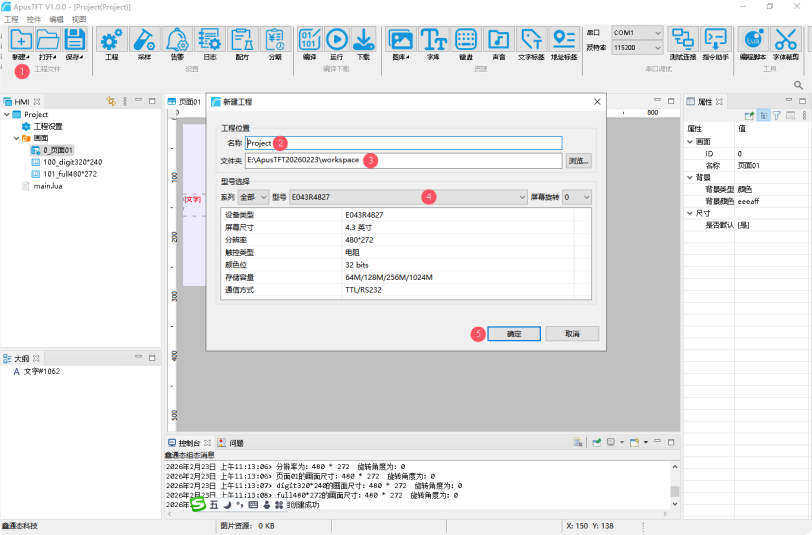
Task: Click the 名称 project name input field
Action: (x=404, y=143)
